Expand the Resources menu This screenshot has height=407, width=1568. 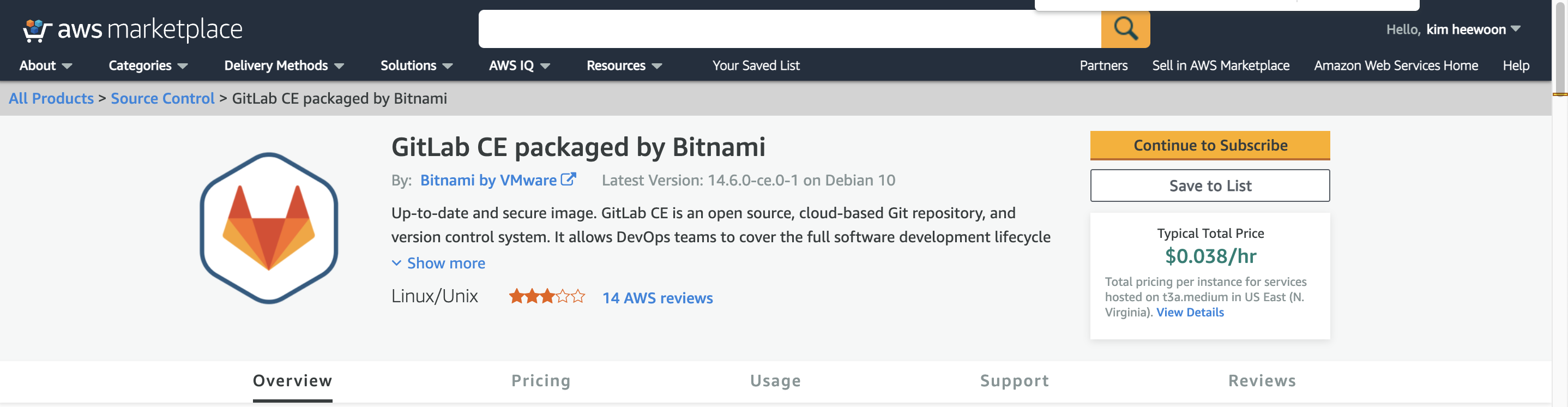[x=624, y=66]
